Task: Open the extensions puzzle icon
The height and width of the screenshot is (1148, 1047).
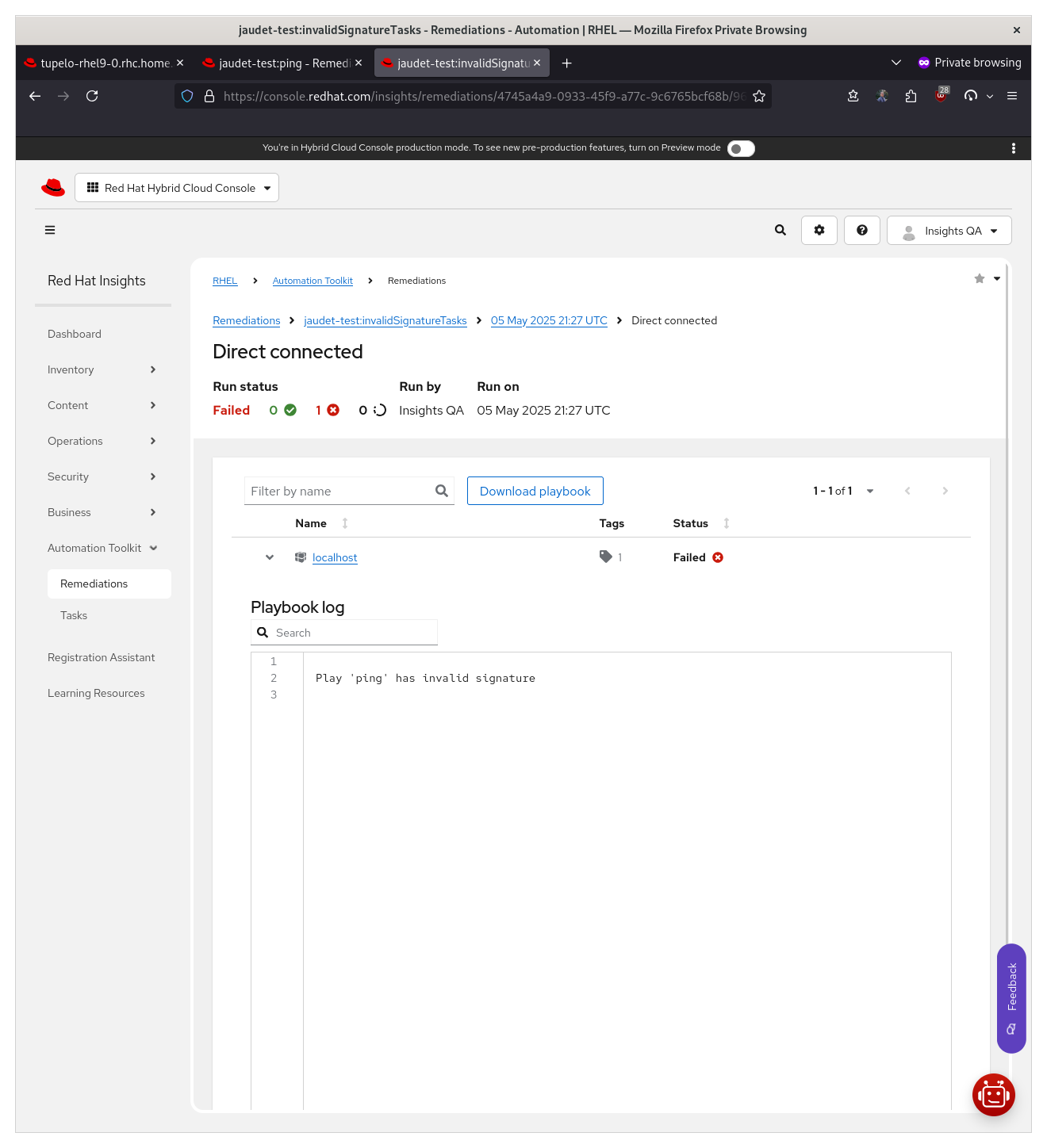Action: 911,96
